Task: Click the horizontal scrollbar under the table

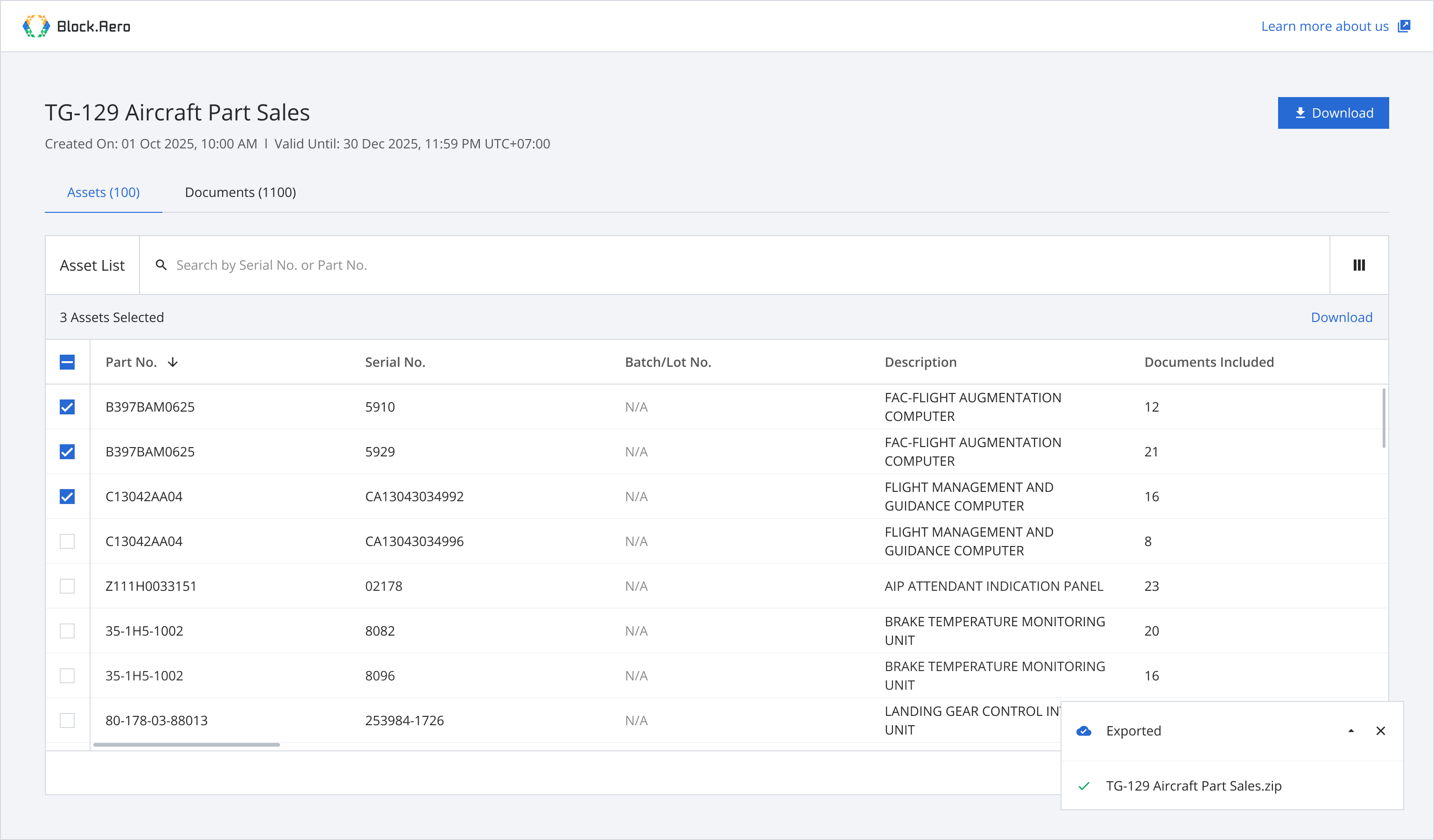Action: tap(187, 744)
